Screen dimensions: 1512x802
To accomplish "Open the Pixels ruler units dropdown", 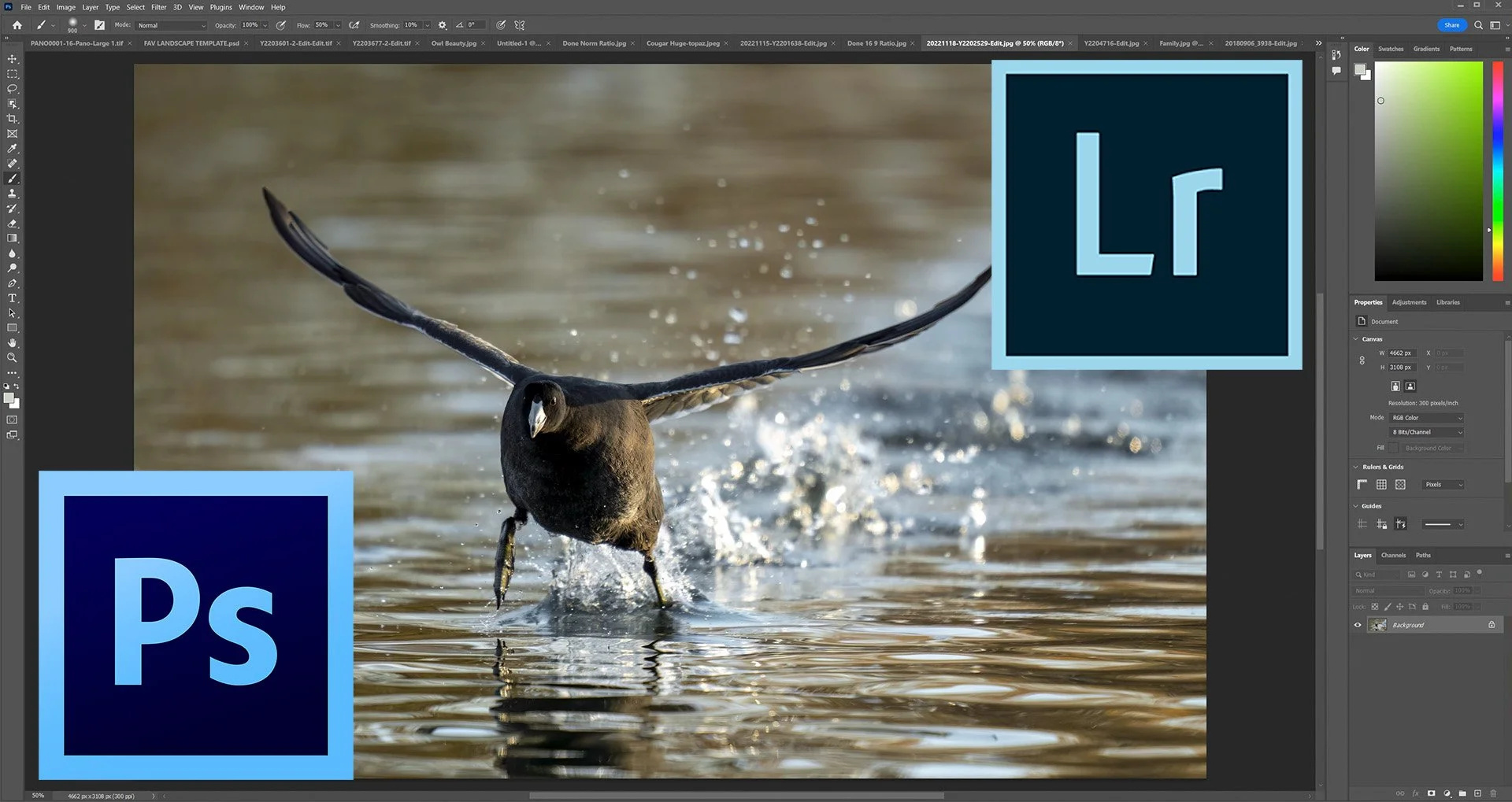I will (x=1444, y=485).
